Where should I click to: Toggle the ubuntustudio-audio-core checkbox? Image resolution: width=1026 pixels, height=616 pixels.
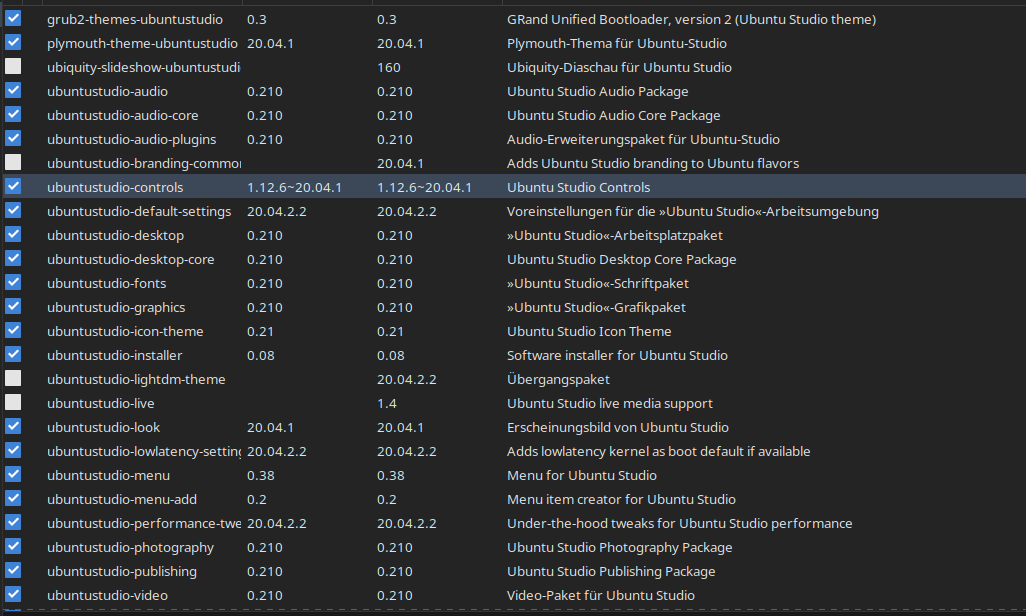point(13,115)
